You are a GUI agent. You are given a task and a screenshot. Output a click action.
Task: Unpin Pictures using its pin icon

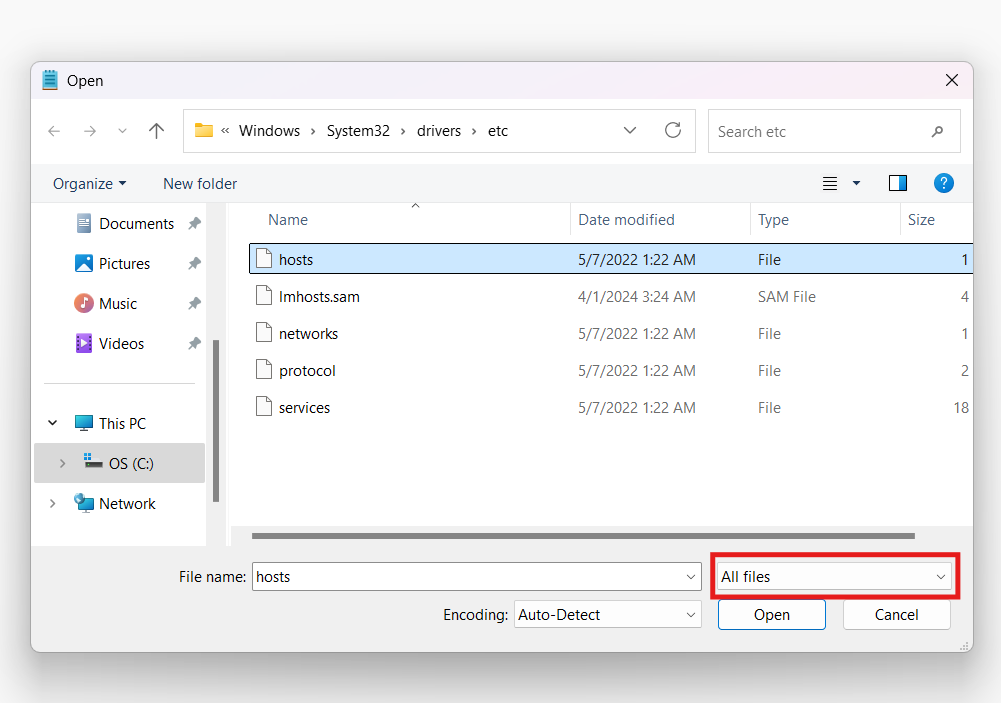[194, 263]
